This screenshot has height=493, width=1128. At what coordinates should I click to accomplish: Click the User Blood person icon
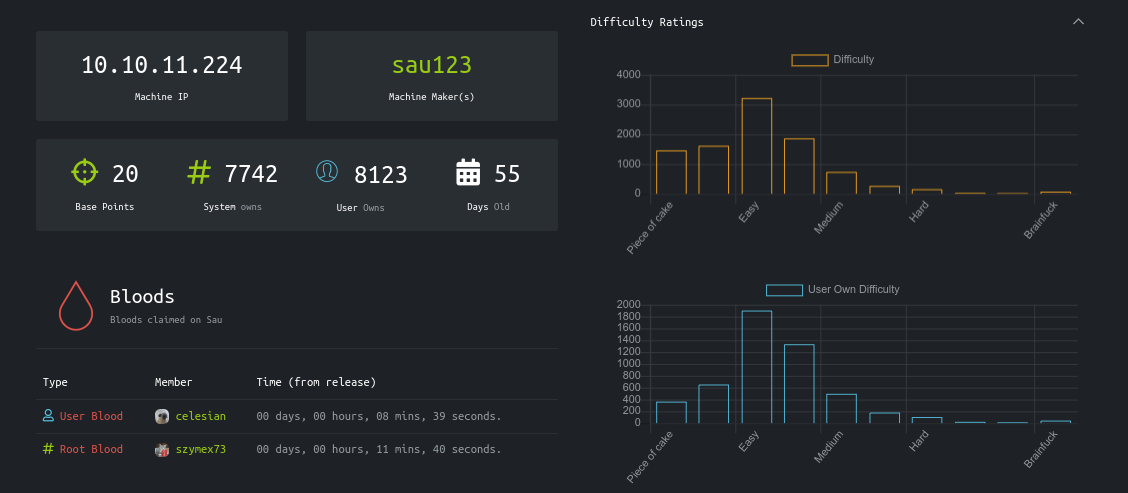point(48,416)
